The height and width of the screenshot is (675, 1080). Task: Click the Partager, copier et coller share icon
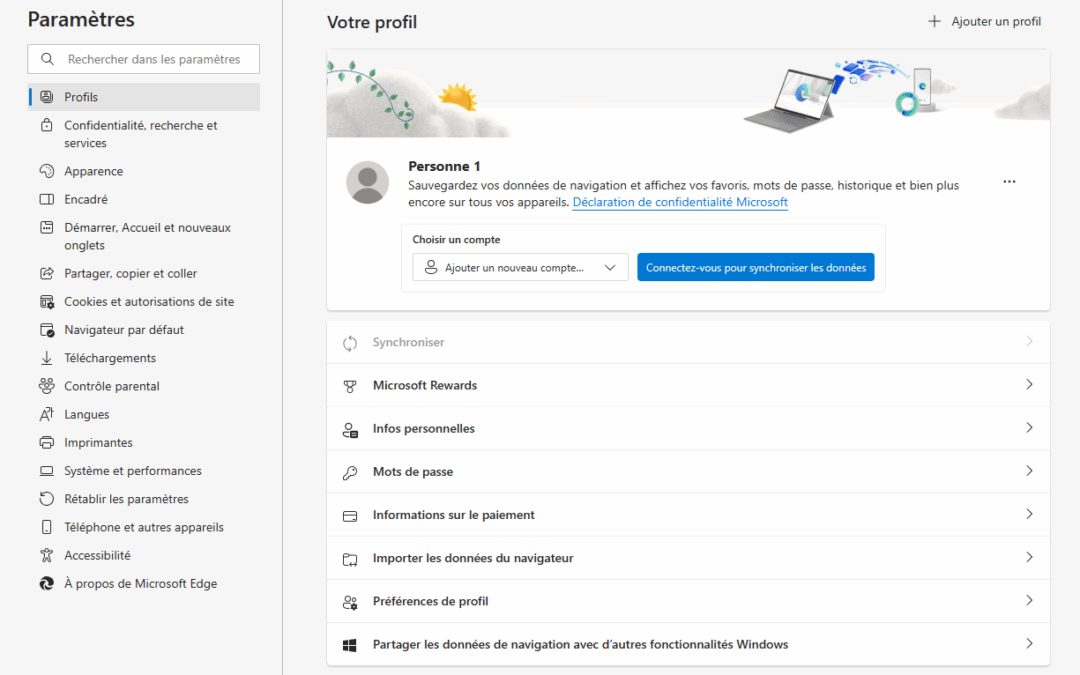(46, 273)
